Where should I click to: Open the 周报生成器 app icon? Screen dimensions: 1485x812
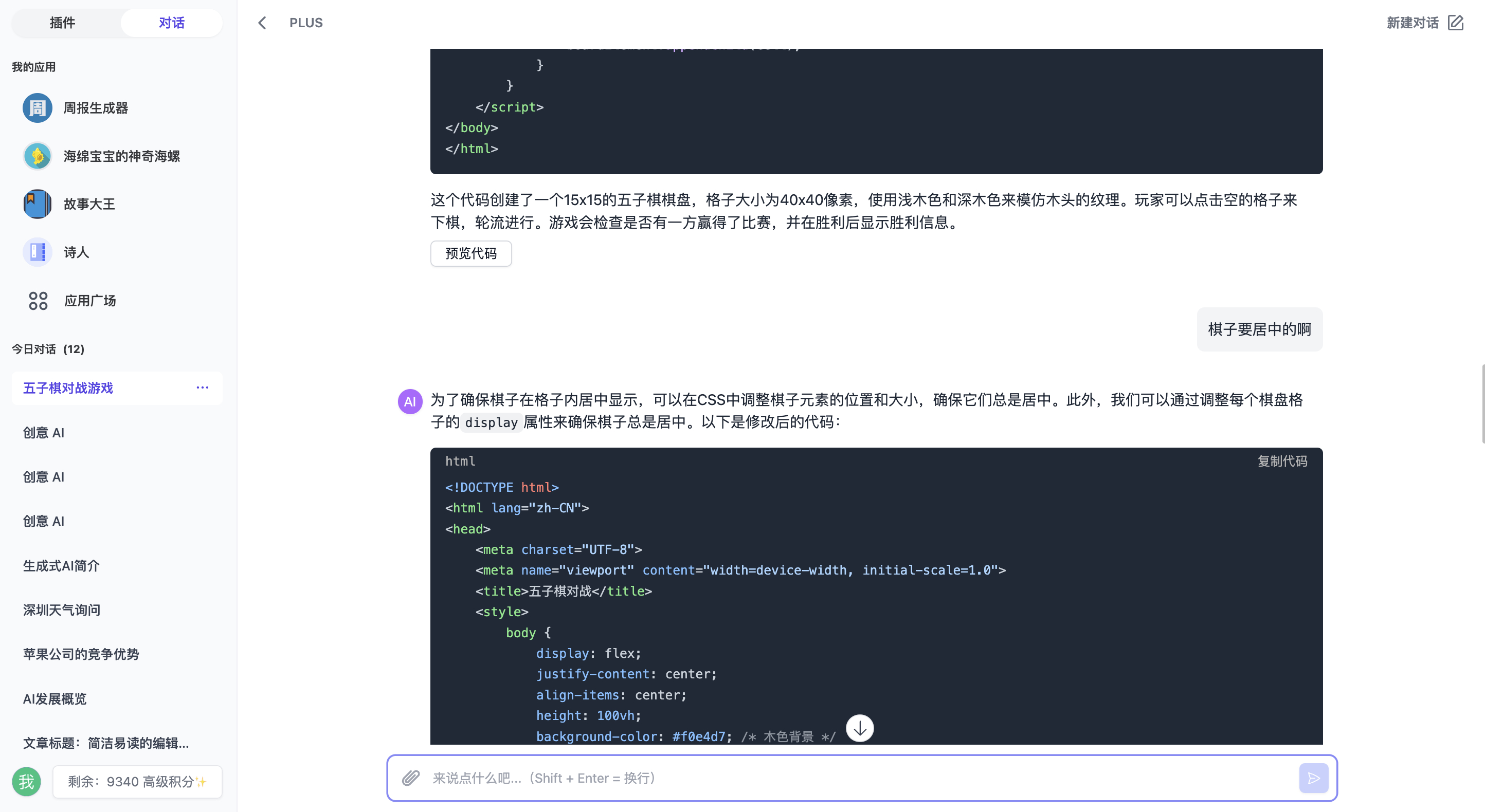pyautogui.click(x=38, y=108)
